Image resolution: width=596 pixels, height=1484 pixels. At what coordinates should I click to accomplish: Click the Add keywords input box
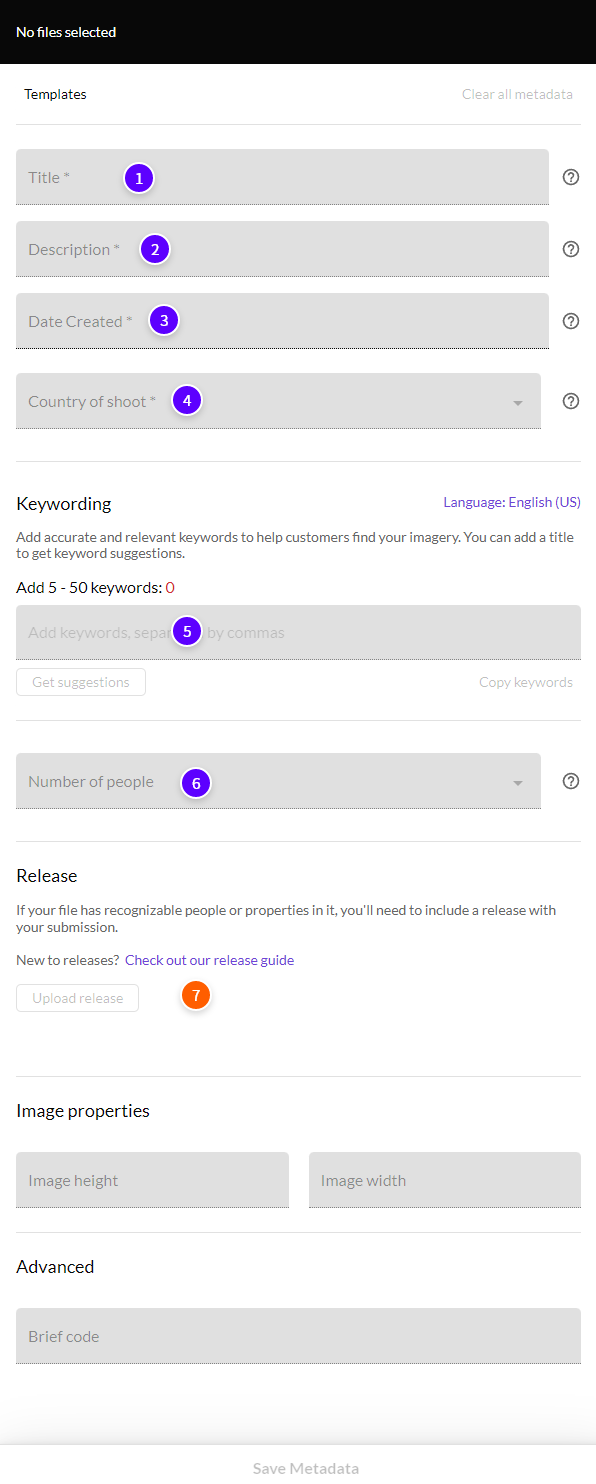[x=298, y=632]
